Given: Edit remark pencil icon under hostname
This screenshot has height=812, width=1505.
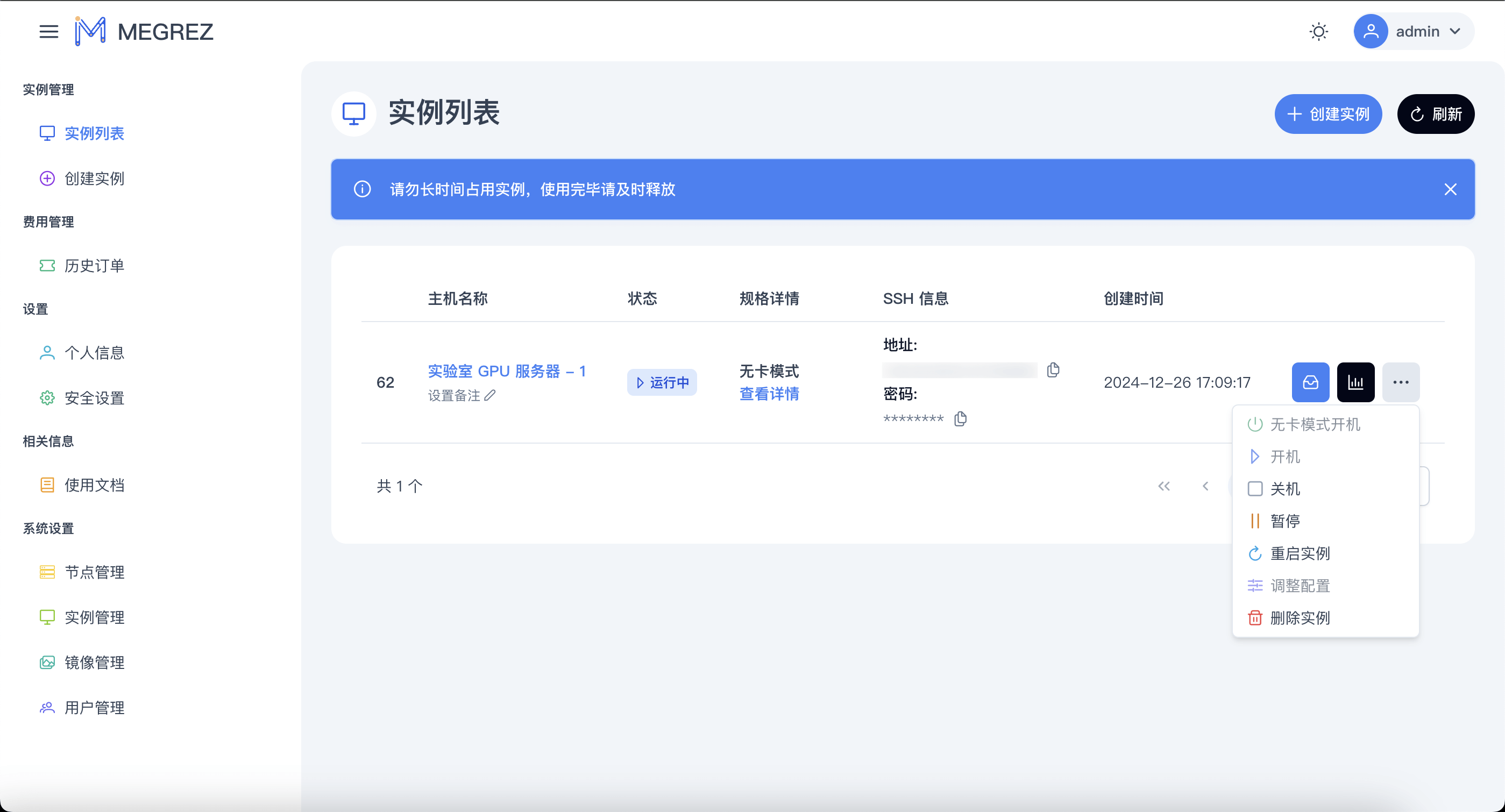Looking at the screenshot, I should coord(489,395).
